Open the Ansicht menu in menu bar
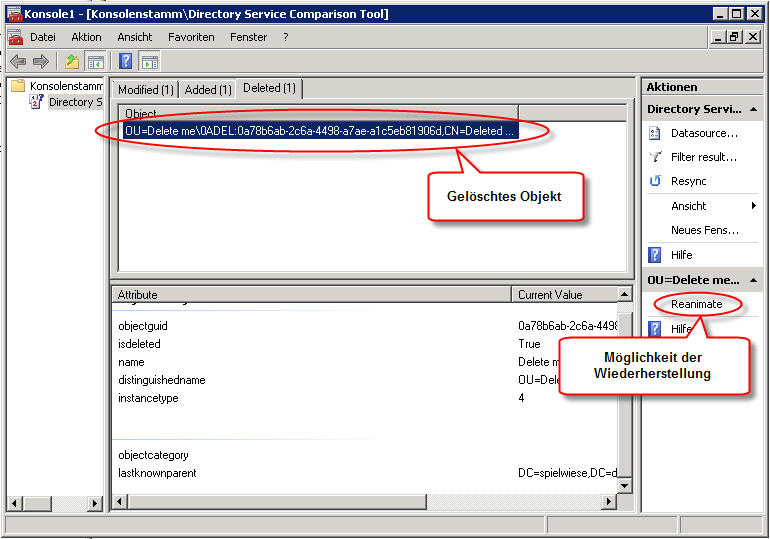 [135, 37]
